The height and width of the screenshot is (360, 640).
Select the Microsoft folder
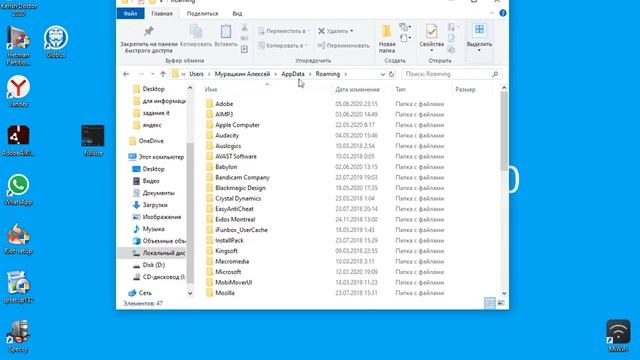228,272
